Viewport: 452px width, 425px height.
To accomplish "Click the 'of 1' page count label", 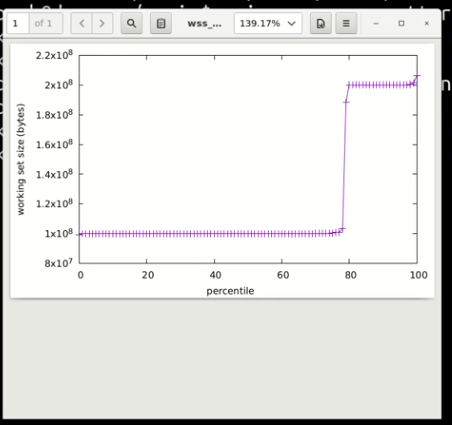I will pyautogui.click(x=43, y=23).
